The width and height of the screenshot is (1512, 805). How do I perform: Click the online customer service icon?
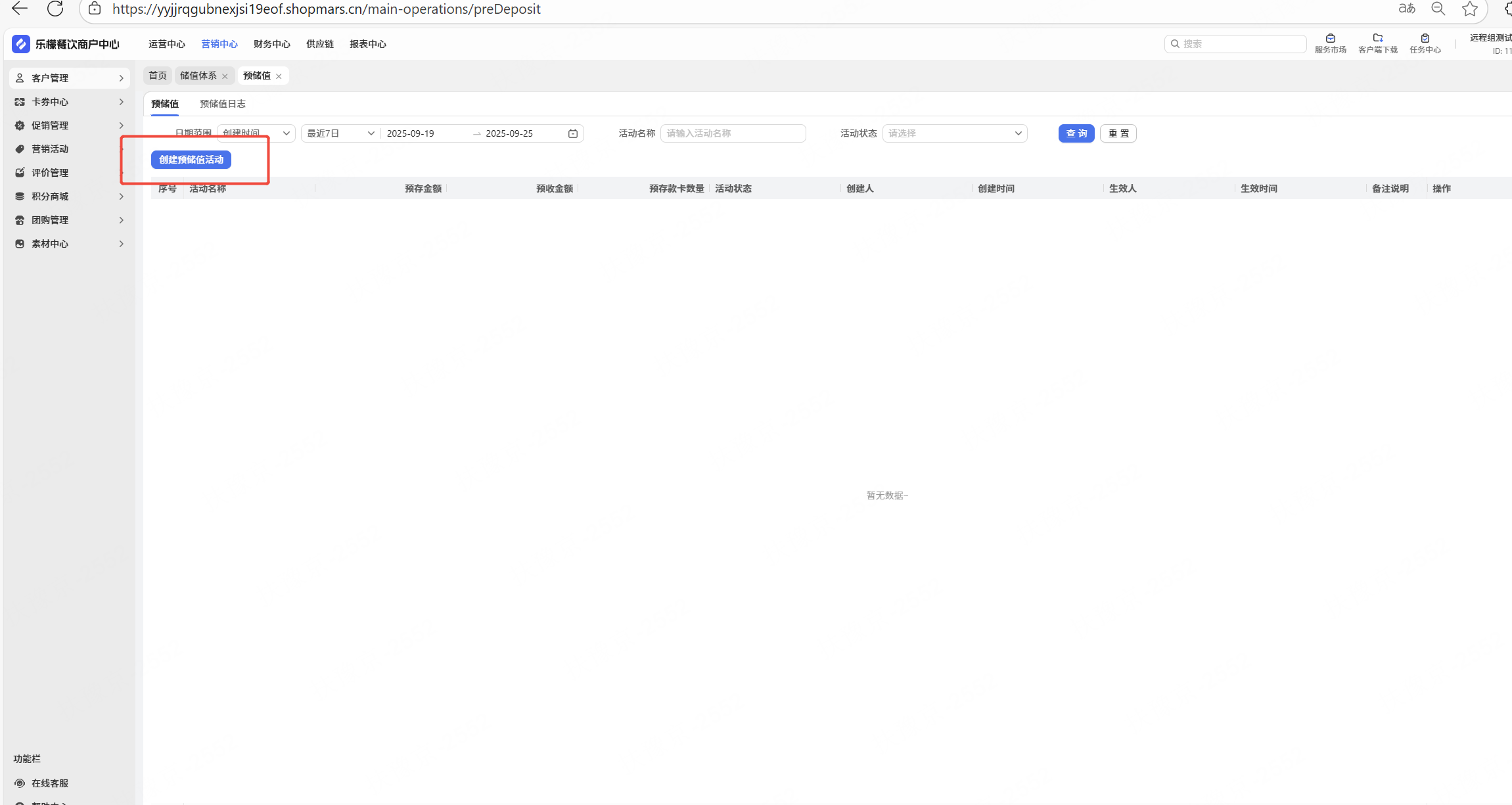pos(20,783)
